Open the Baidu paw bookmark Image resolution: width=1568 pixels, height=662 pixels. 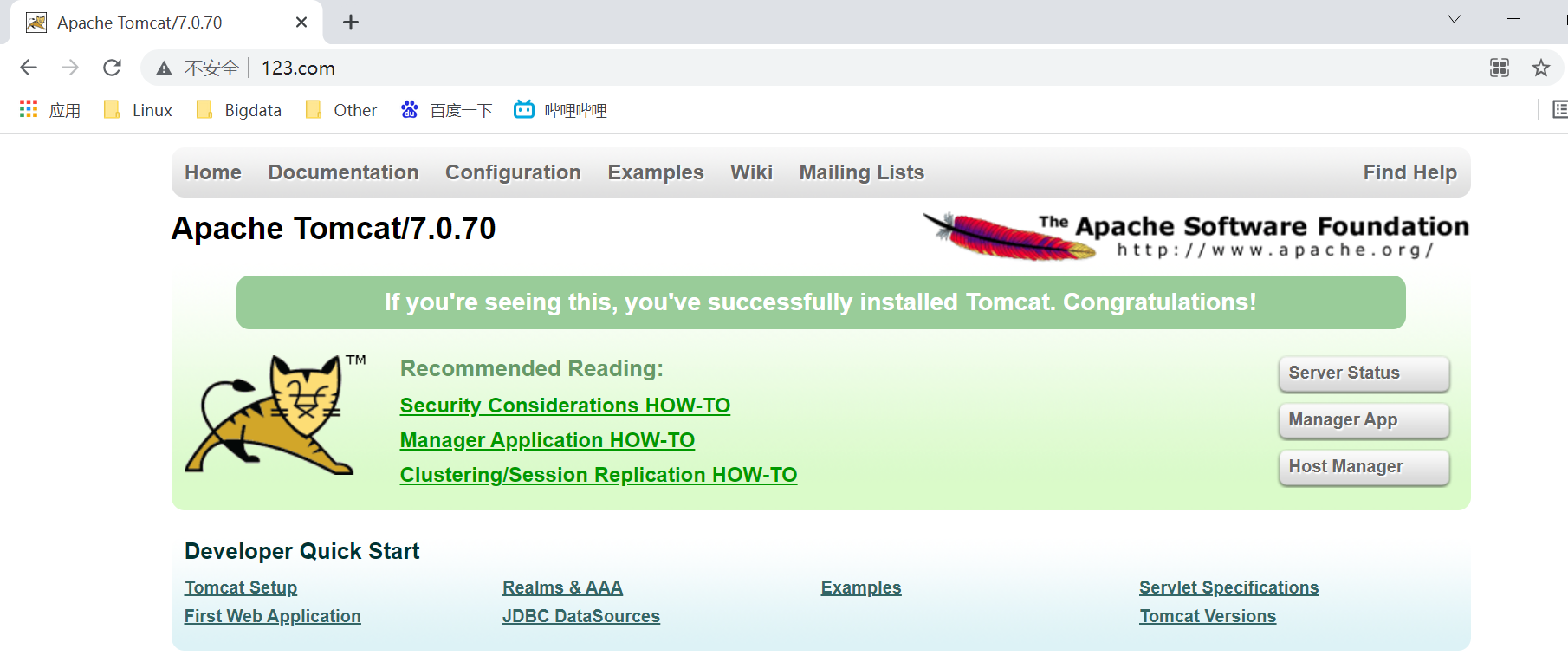point(410,109)
